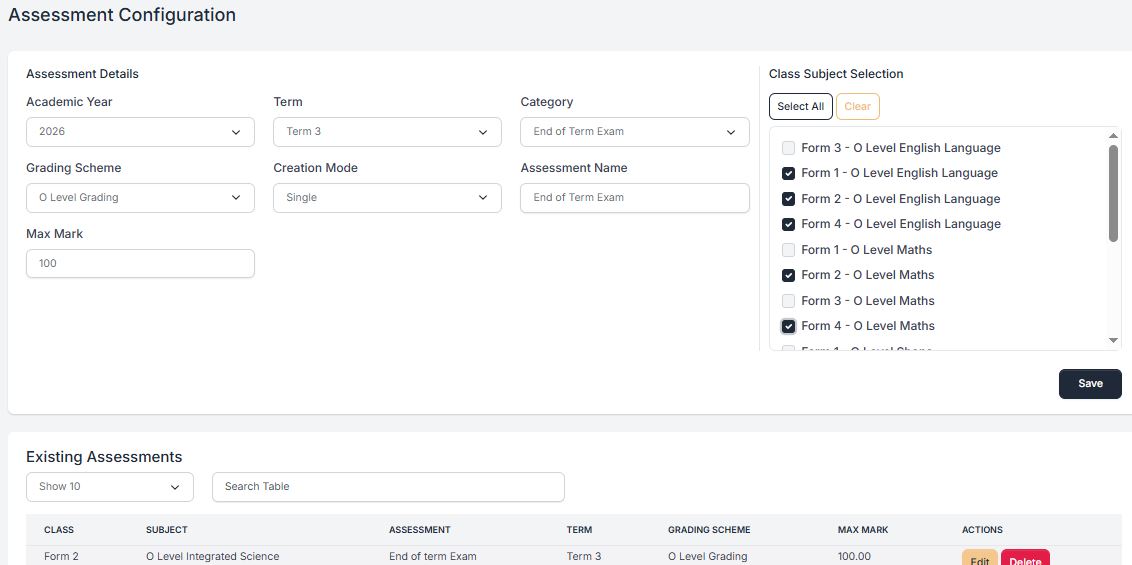Uncheck Form 4 - O Level Maths

coord(788,326)
